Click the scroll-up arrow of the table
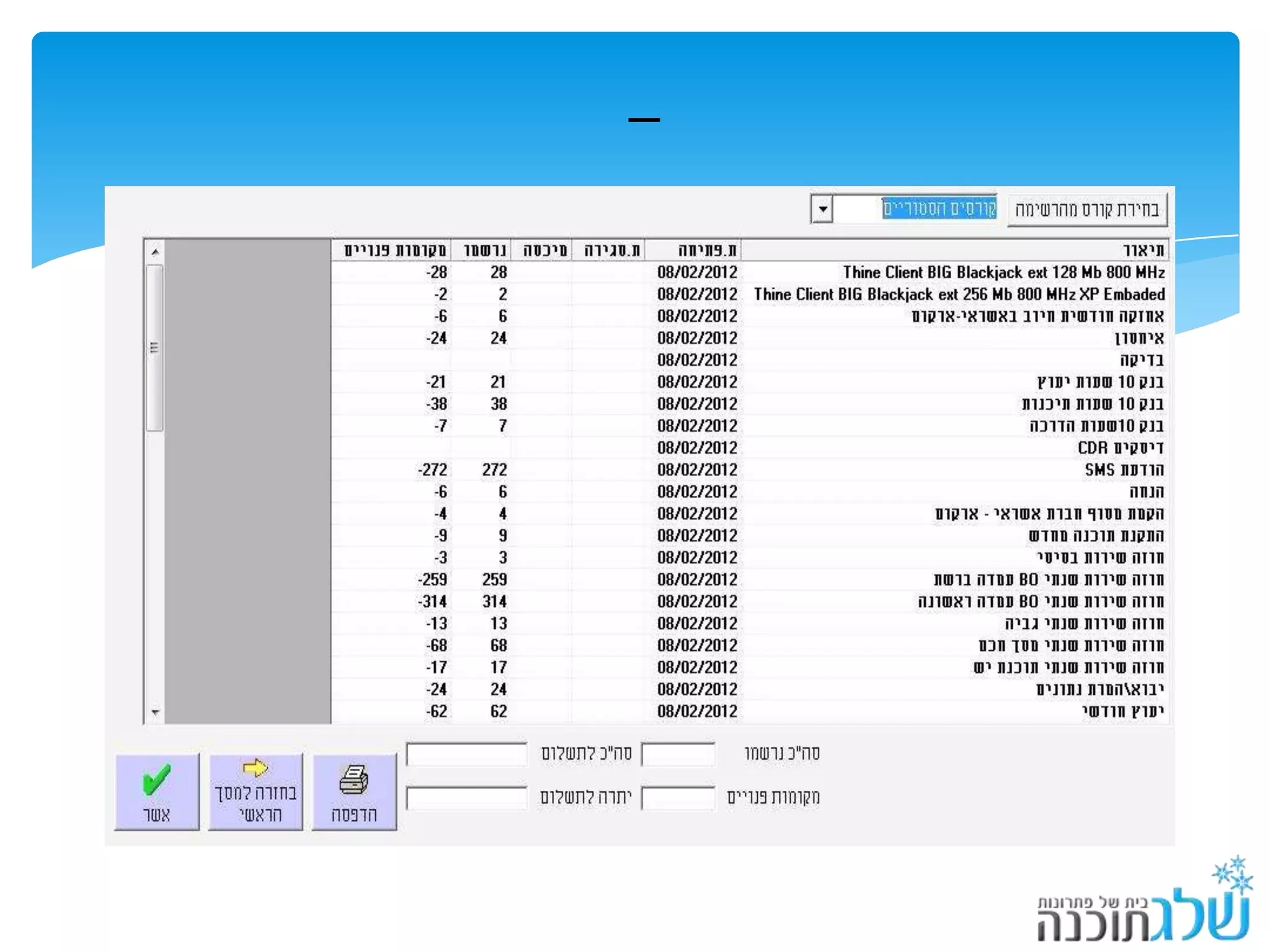This screenshot has width=1270, height=952. pyautogui.click(x=155, y=252)
